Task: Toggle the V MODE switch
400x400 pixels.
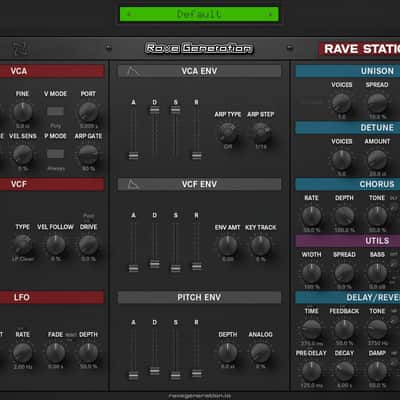Action: [56, 111]
